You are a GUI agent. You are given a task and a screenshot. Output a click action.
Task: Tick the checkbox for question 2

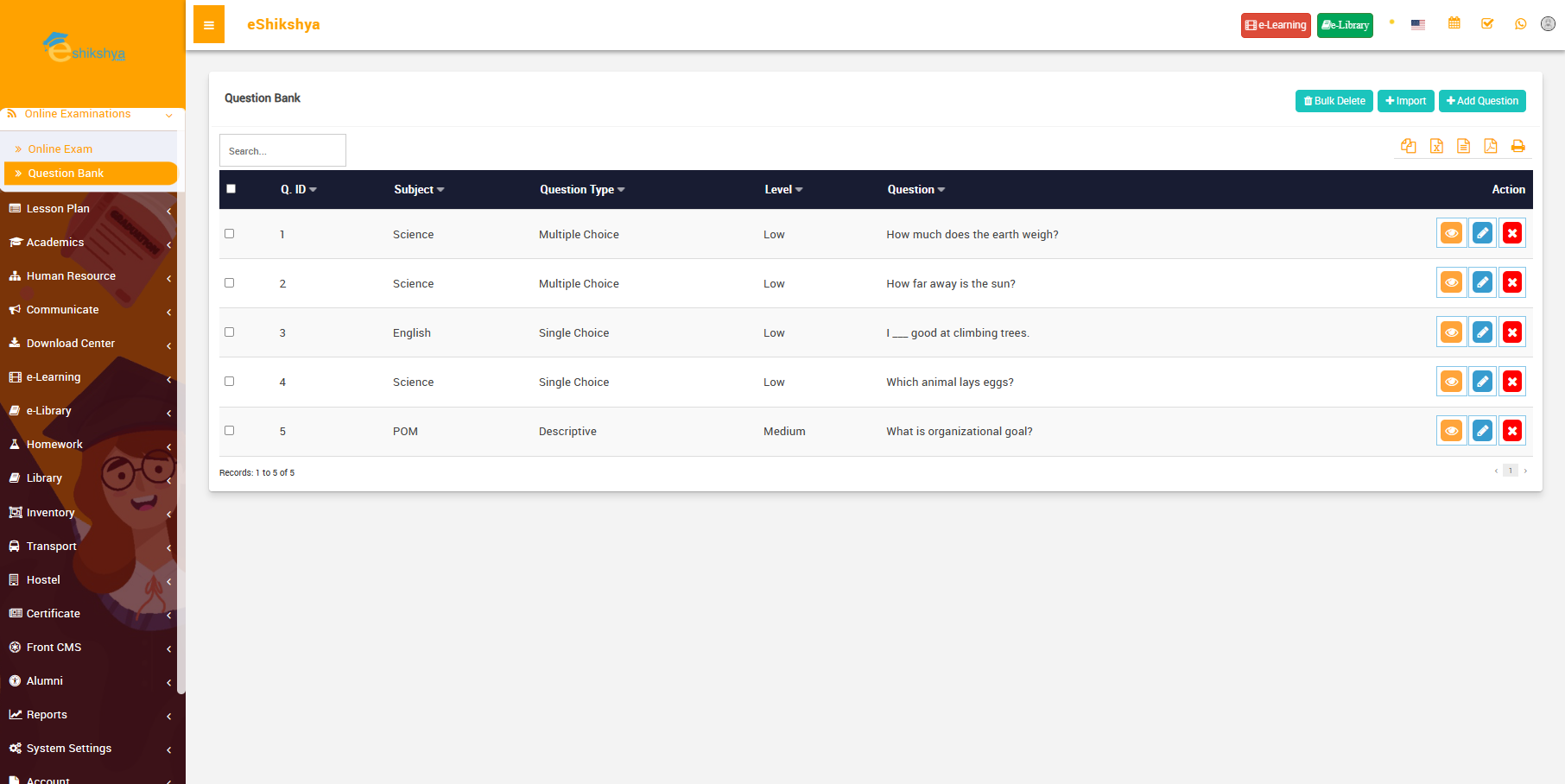tap(230, 283)
